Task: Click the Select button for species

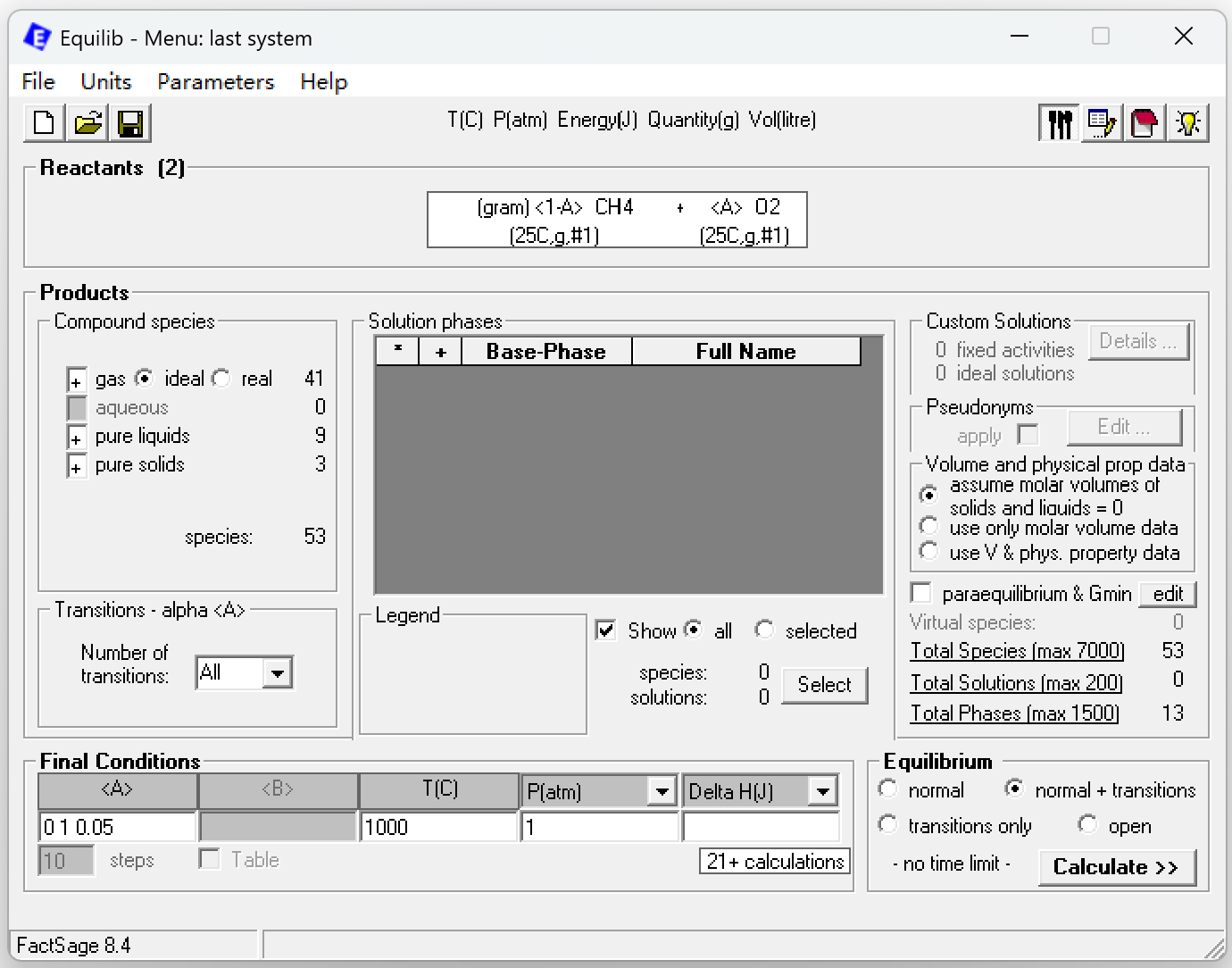Action: 824,685
